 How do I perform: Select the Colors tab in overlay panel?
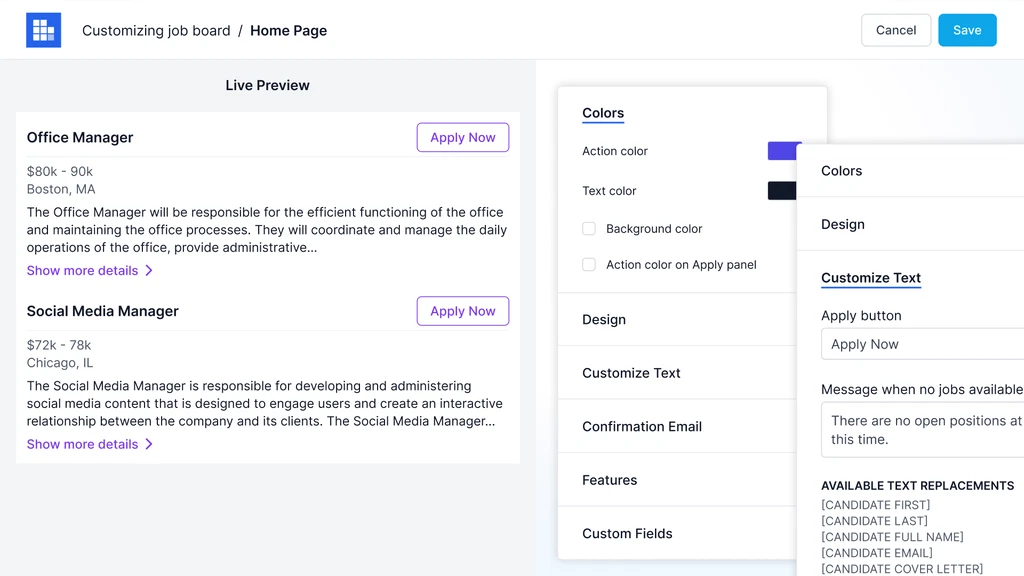[x=841, y=171]
